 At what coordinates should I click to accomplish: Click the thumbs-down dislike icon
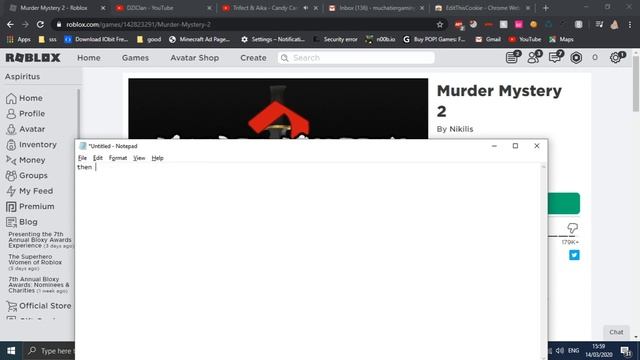click(572, 228)
